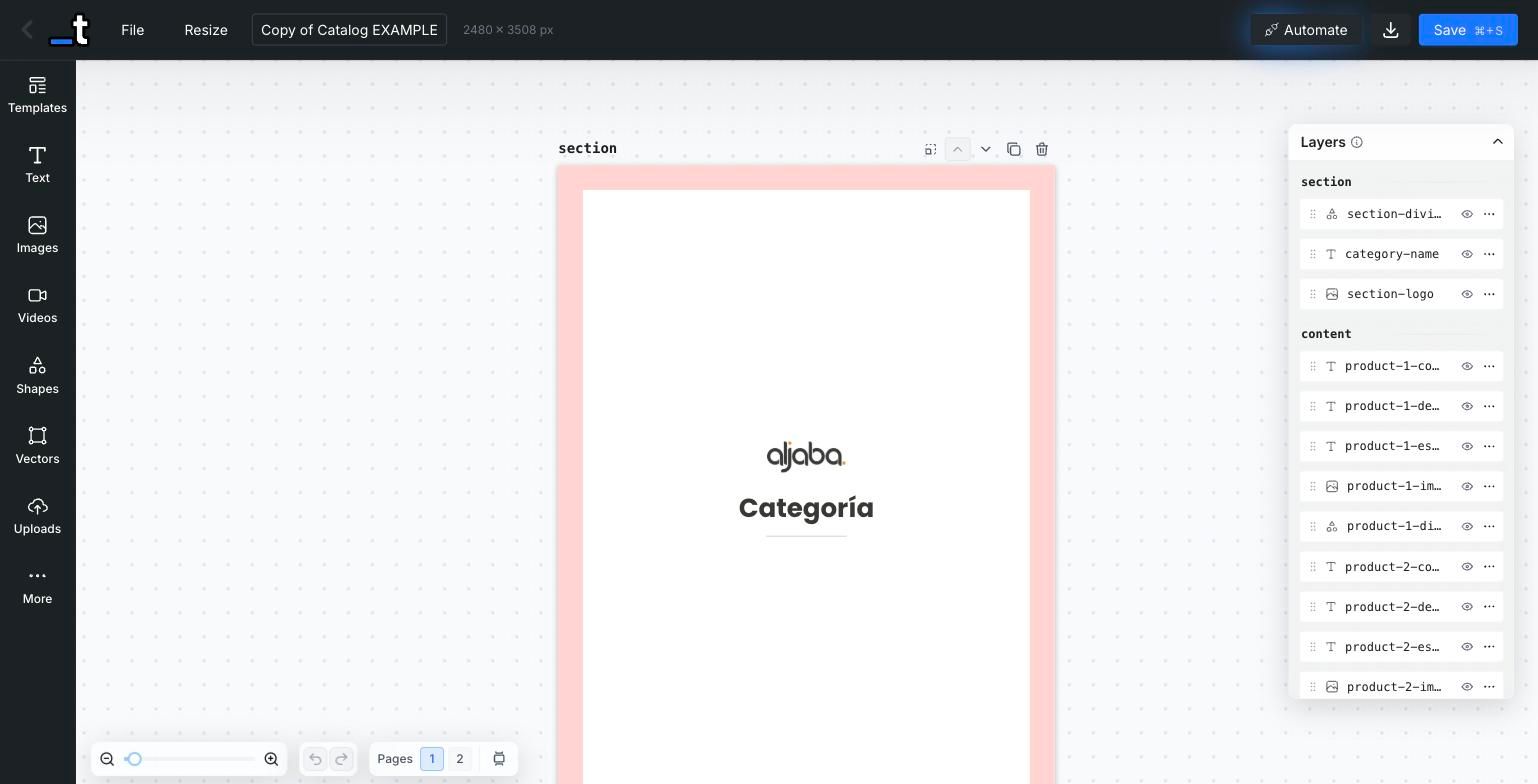
Task: Switch to page 1
Action: click(x=432, y=759)
